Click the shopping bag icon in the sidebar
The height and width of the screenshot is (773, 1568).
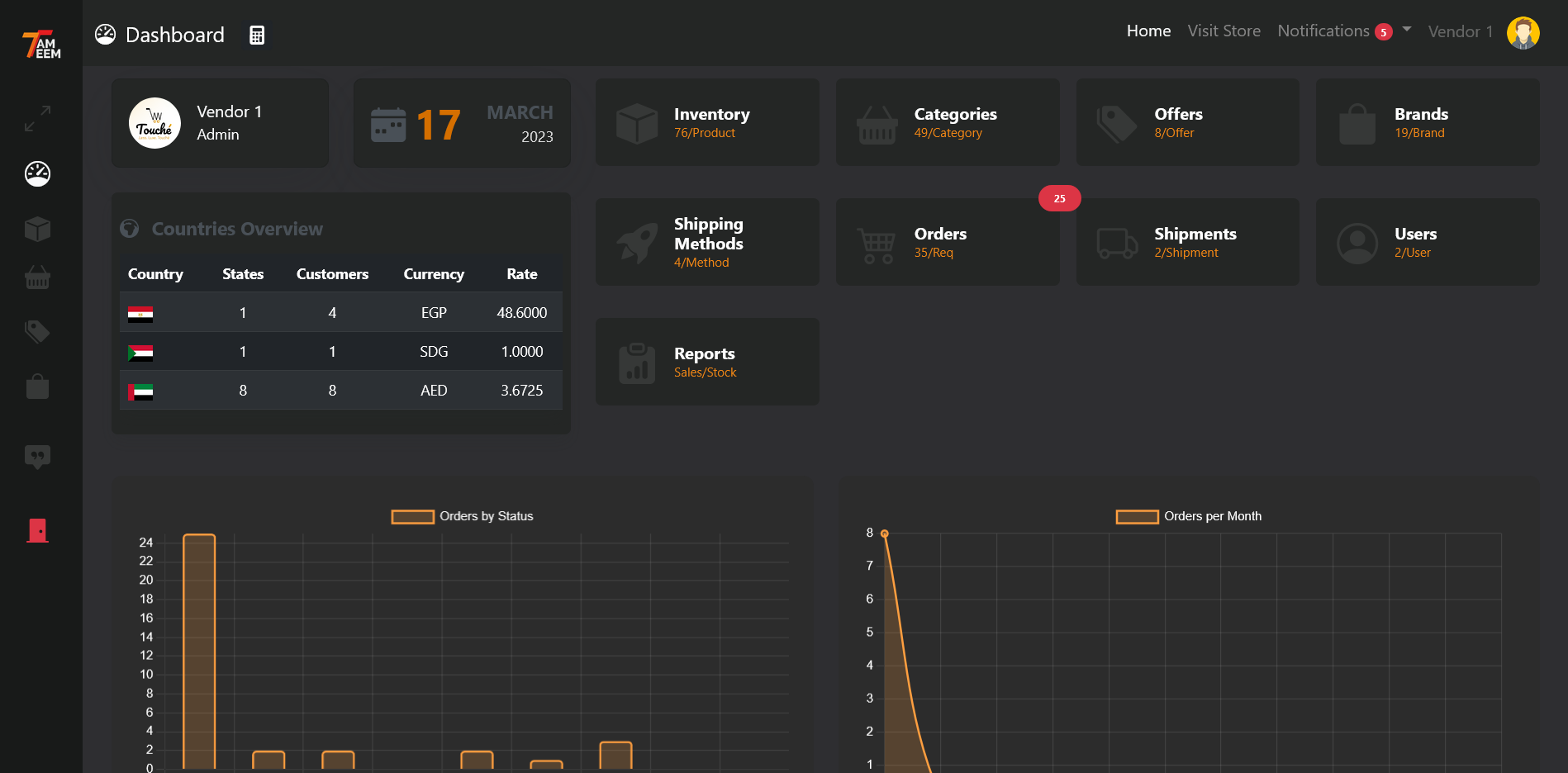point(37,386)
